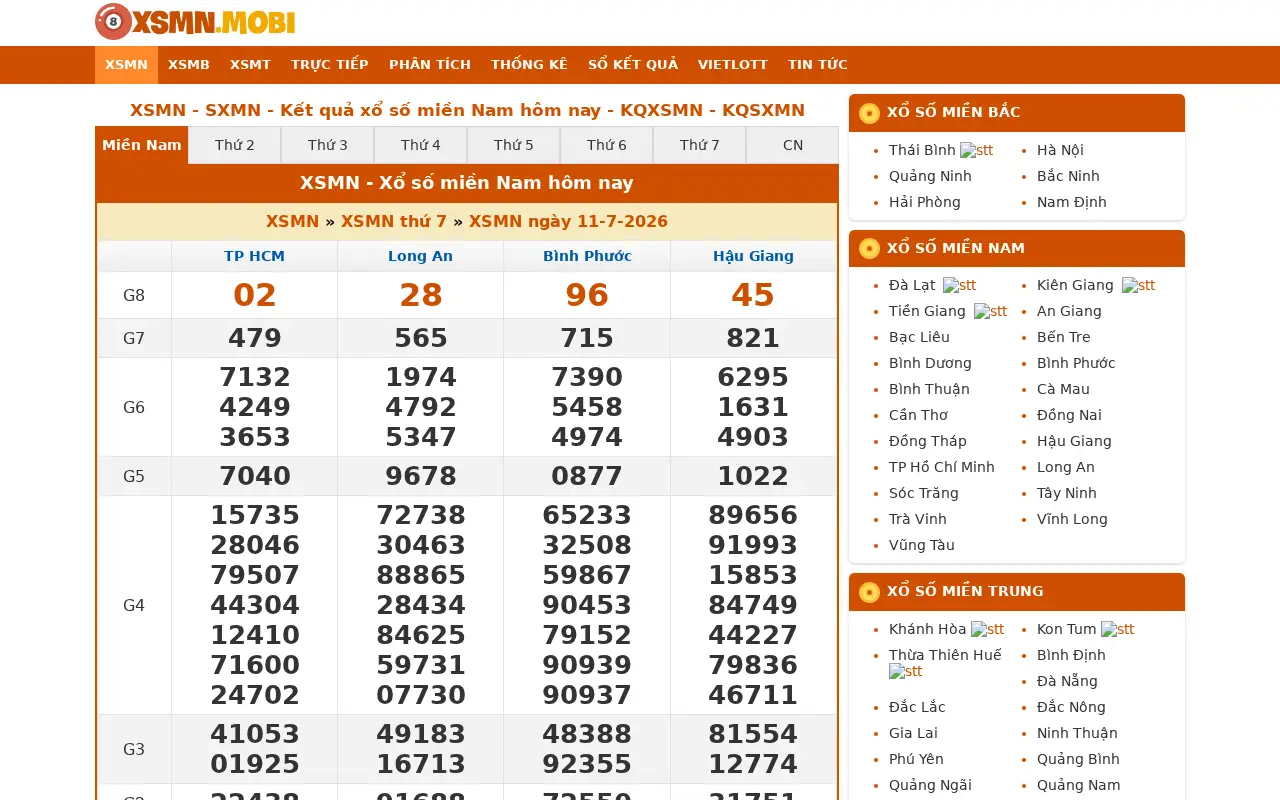
Task: Open the PHÂN TÍCH menu item
Action: tap(430, 65)
